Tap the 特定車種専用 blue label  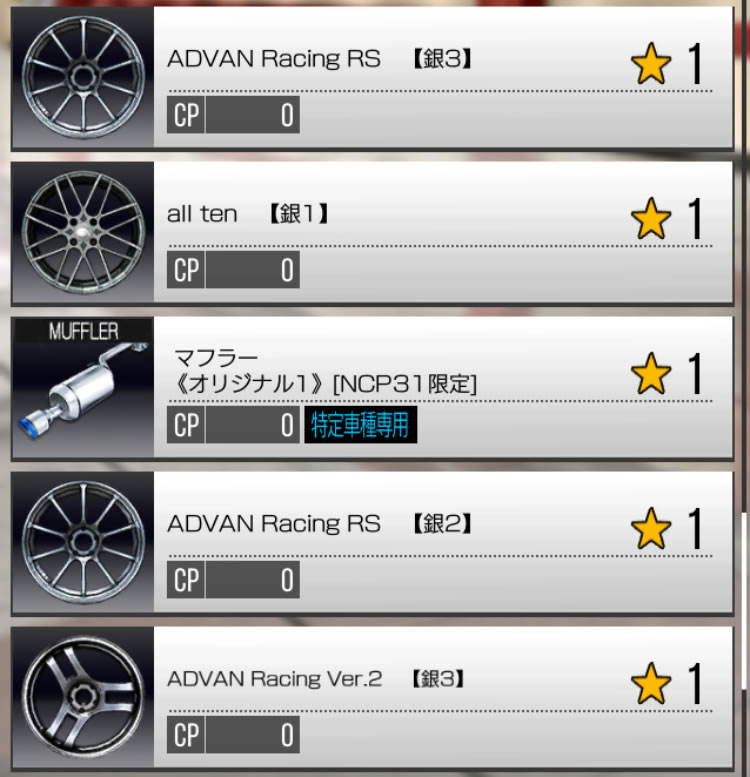361,425
